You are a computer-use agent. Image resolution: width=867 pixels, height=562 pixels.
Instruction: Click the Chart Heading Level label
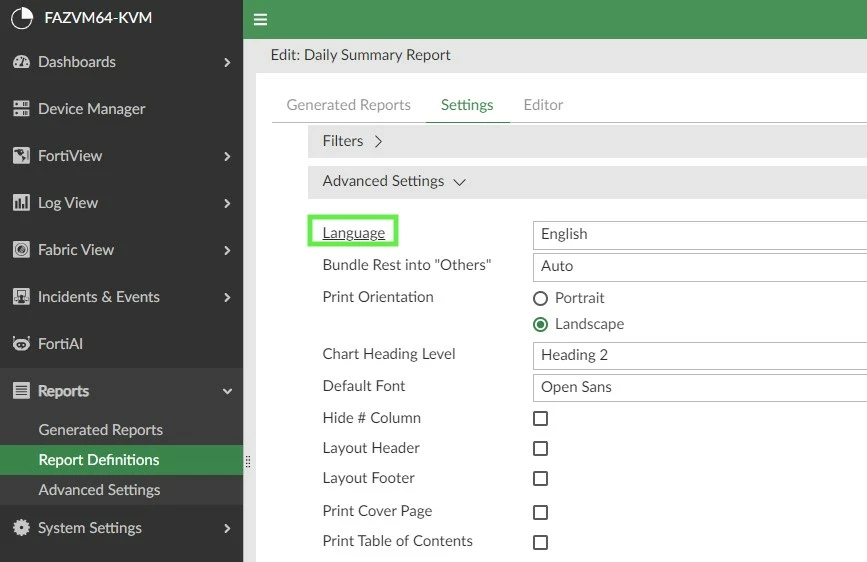tap(389, 354)
